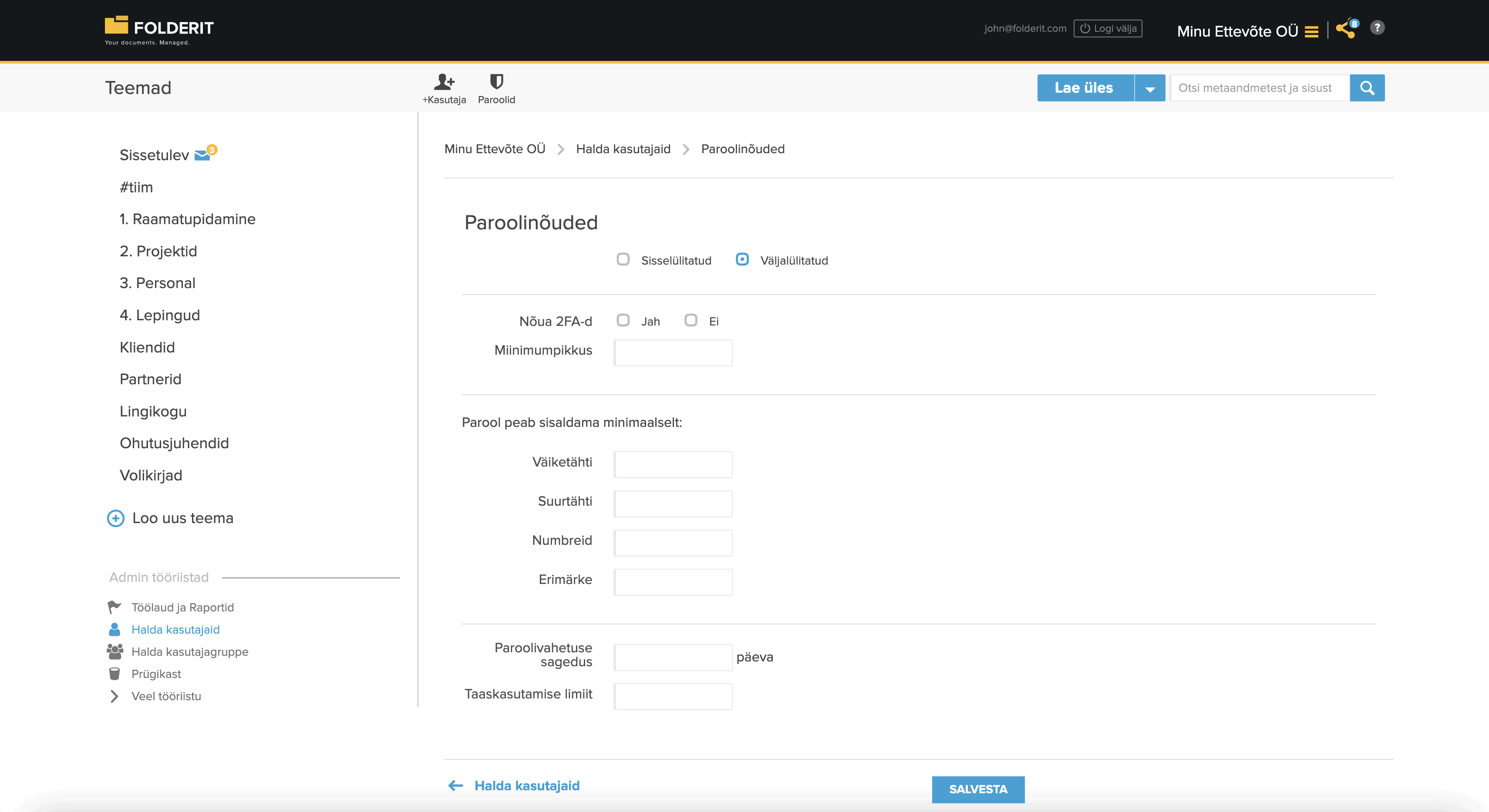Open 1. Raamatupidamine topic

187,219
